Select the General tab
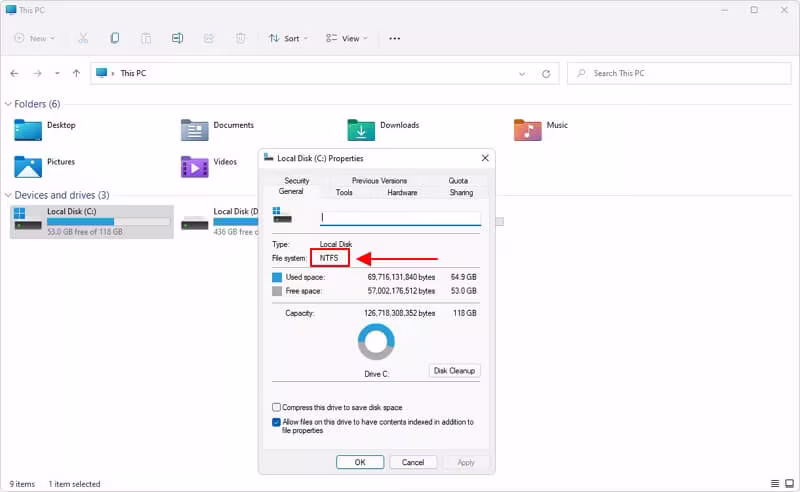 point(291,191)
